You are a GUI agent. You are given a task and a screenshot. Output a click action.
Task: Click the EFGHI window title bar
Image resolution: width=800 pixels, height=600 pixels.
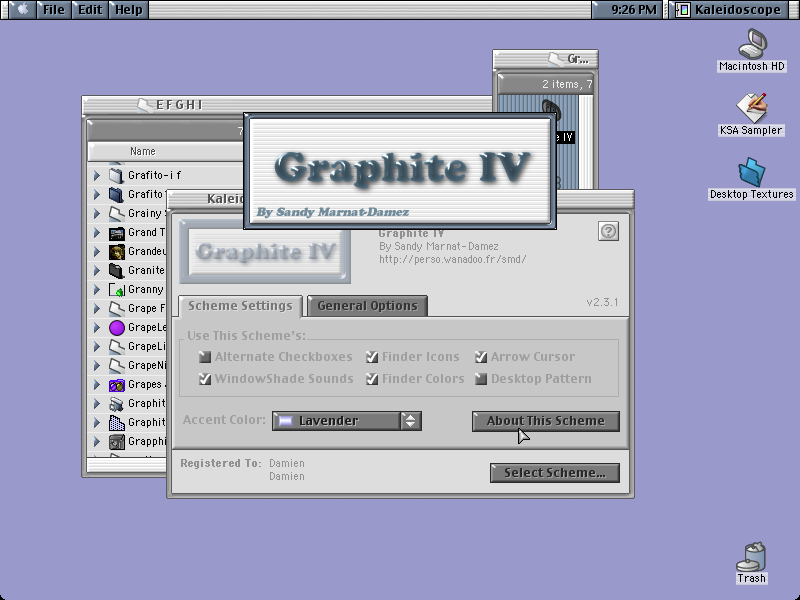point(287,105)
